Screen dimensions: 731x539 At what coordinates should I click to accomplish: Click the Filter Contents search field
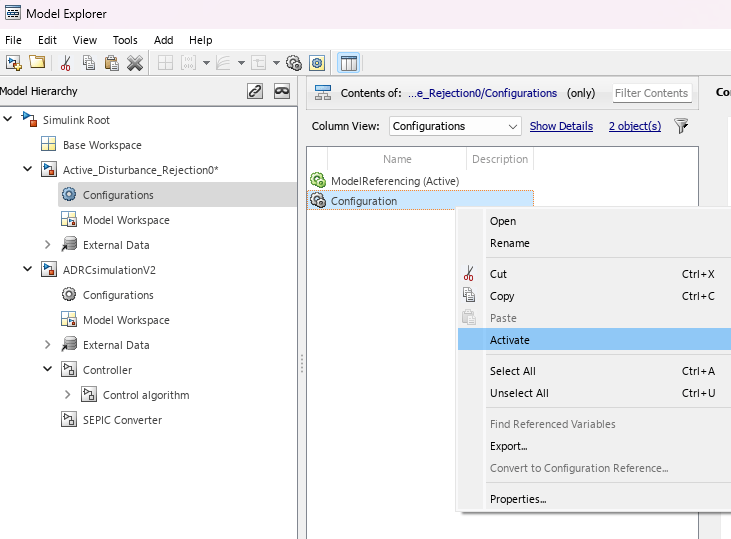[x=652, y=93]
